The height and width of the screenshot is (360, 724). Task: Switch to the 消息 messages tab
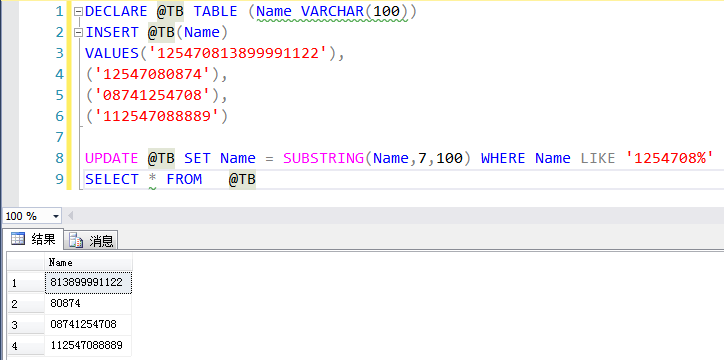pos(91,240)
